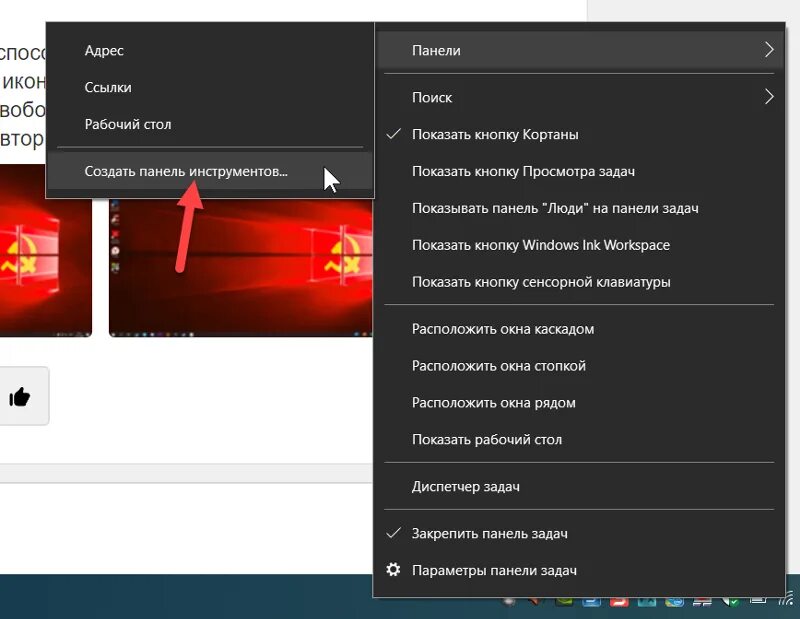Choose Расположить окна каскадом
The width and height of the screenshot is (800, 619).
pyautogui.click(x=579, y=329)
